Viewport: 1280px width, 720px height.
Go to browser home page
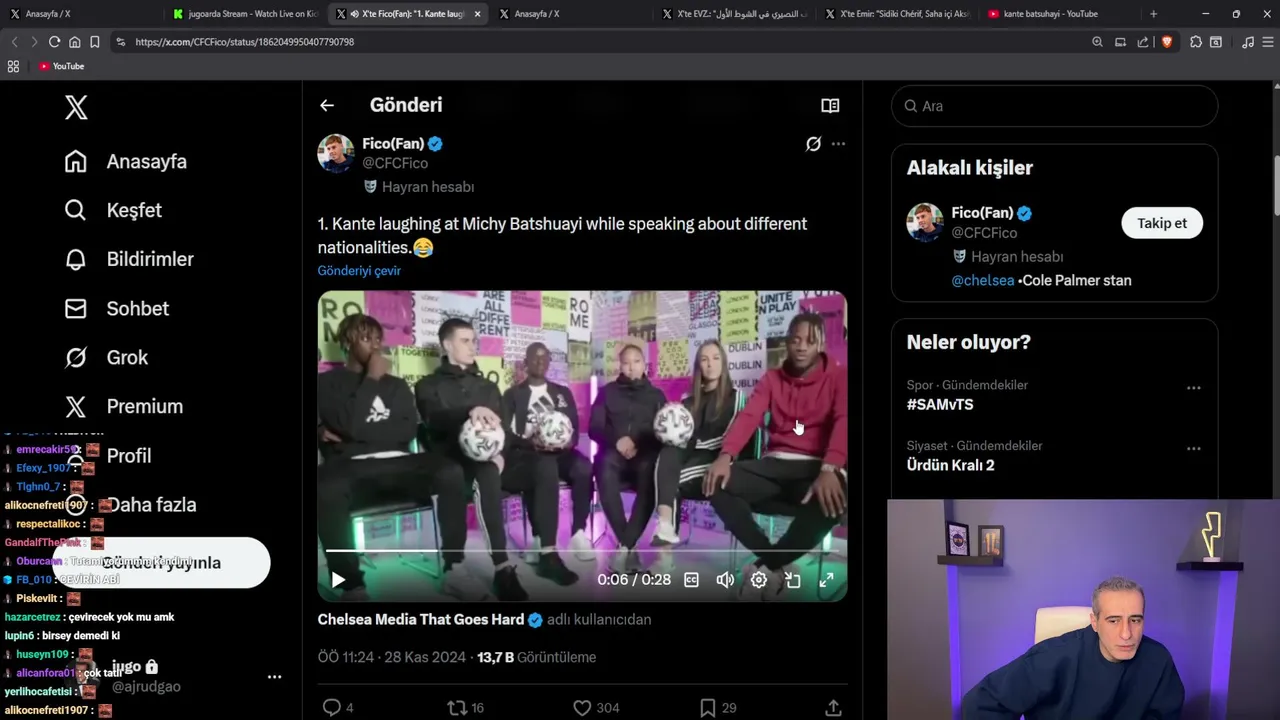74,42
